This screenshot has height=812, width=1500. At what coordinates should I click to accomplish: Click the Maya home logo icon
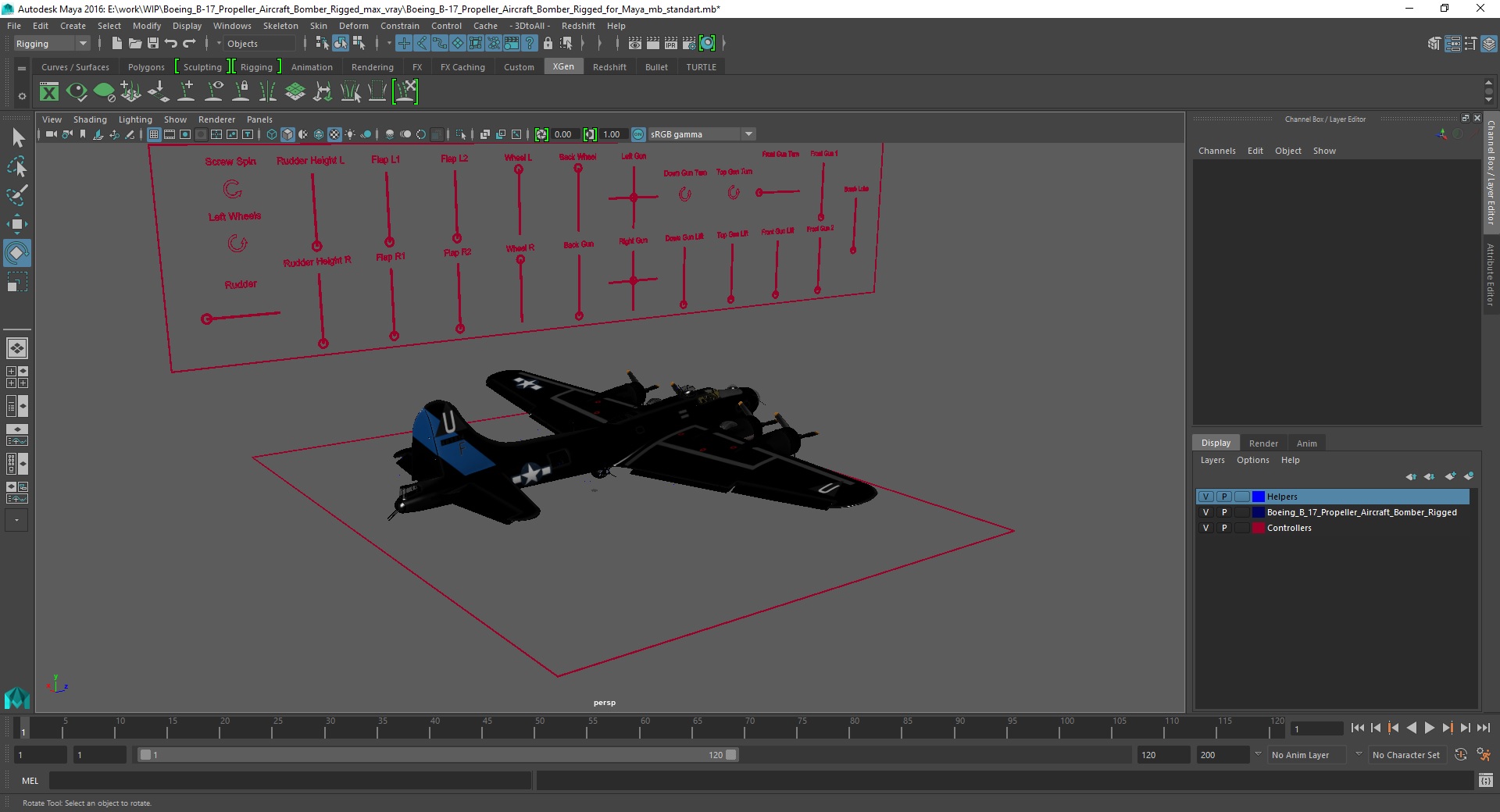click(17, 698)
